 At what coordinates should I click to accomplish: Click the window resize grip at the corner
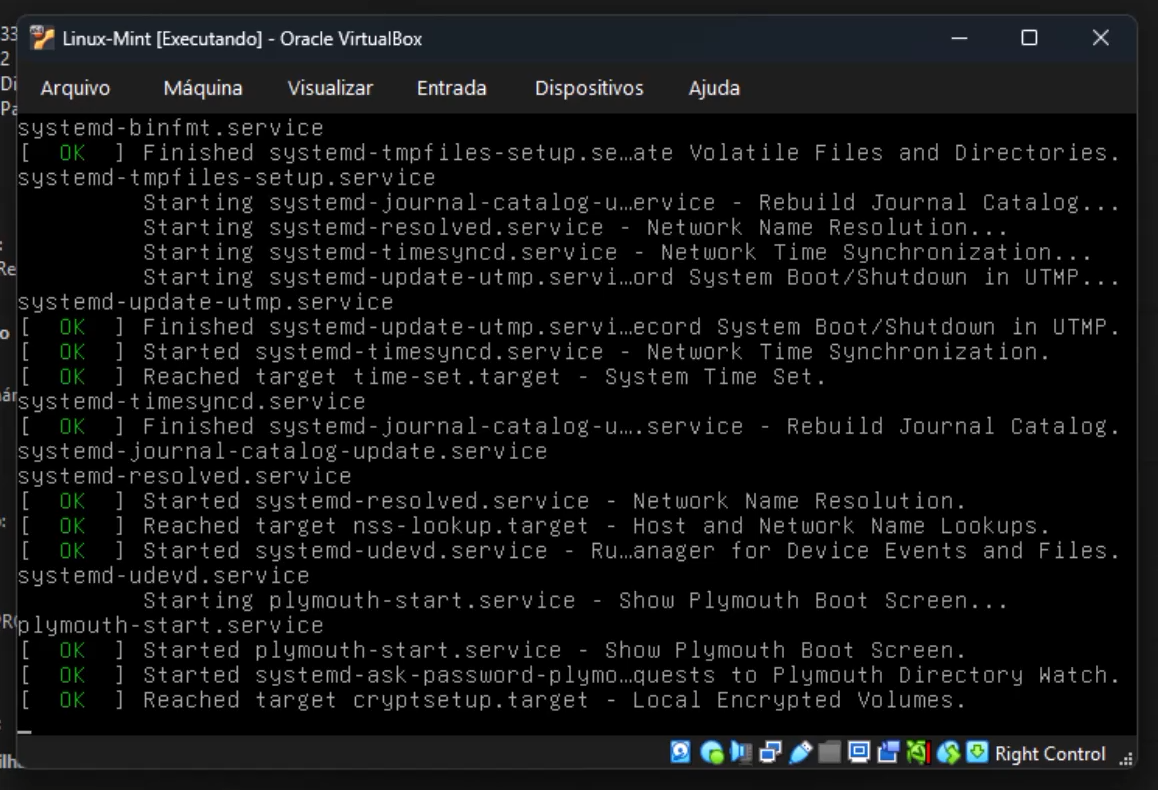pos(1126,758)
